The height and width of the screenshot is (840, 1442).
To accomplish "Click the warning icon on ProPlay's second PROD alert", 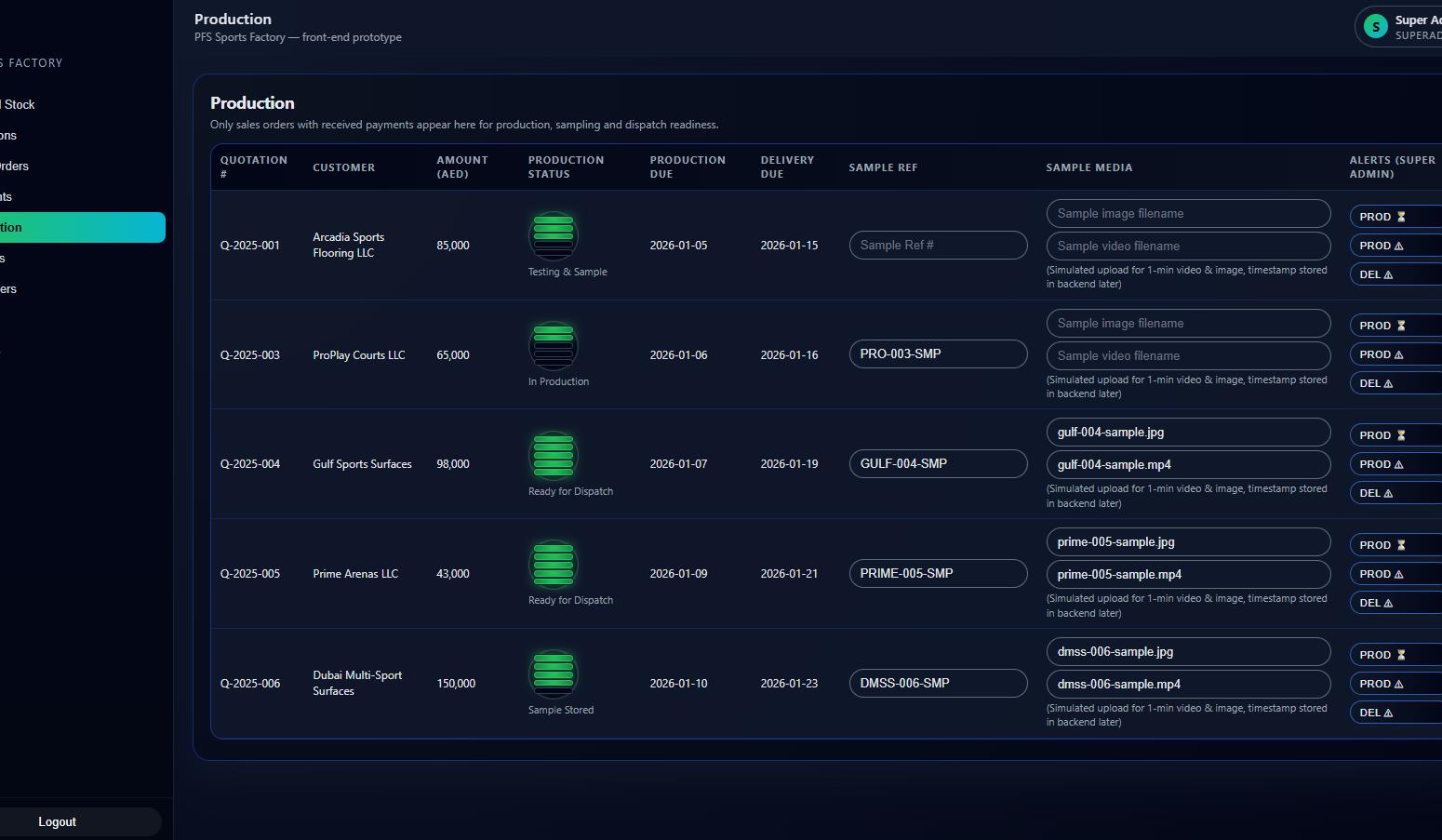I will click(x=1398, y=354).
